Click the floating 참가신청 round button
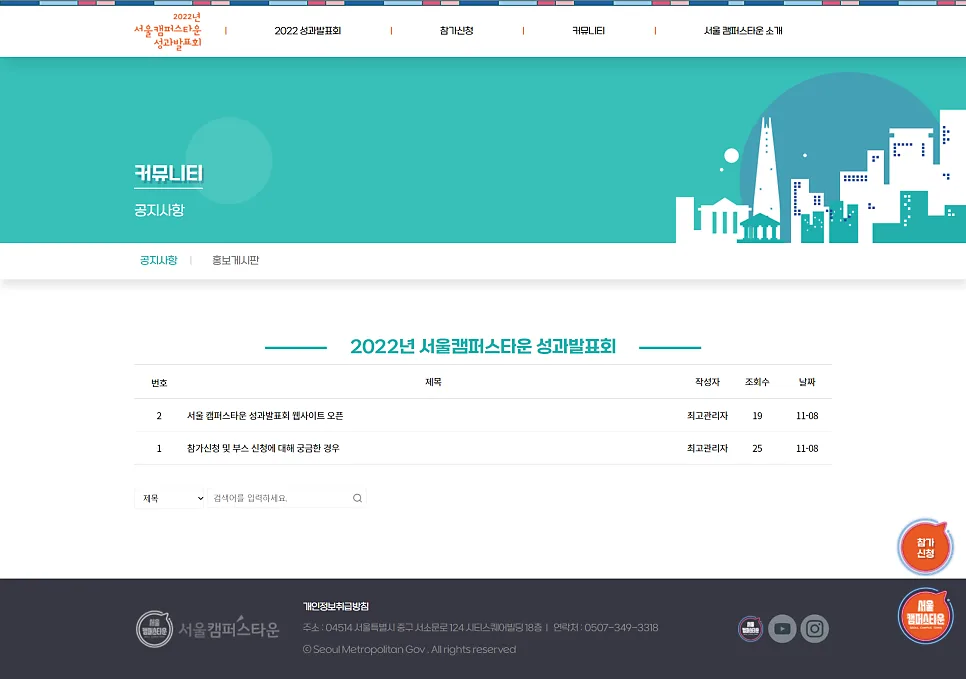 click(925, 547)
